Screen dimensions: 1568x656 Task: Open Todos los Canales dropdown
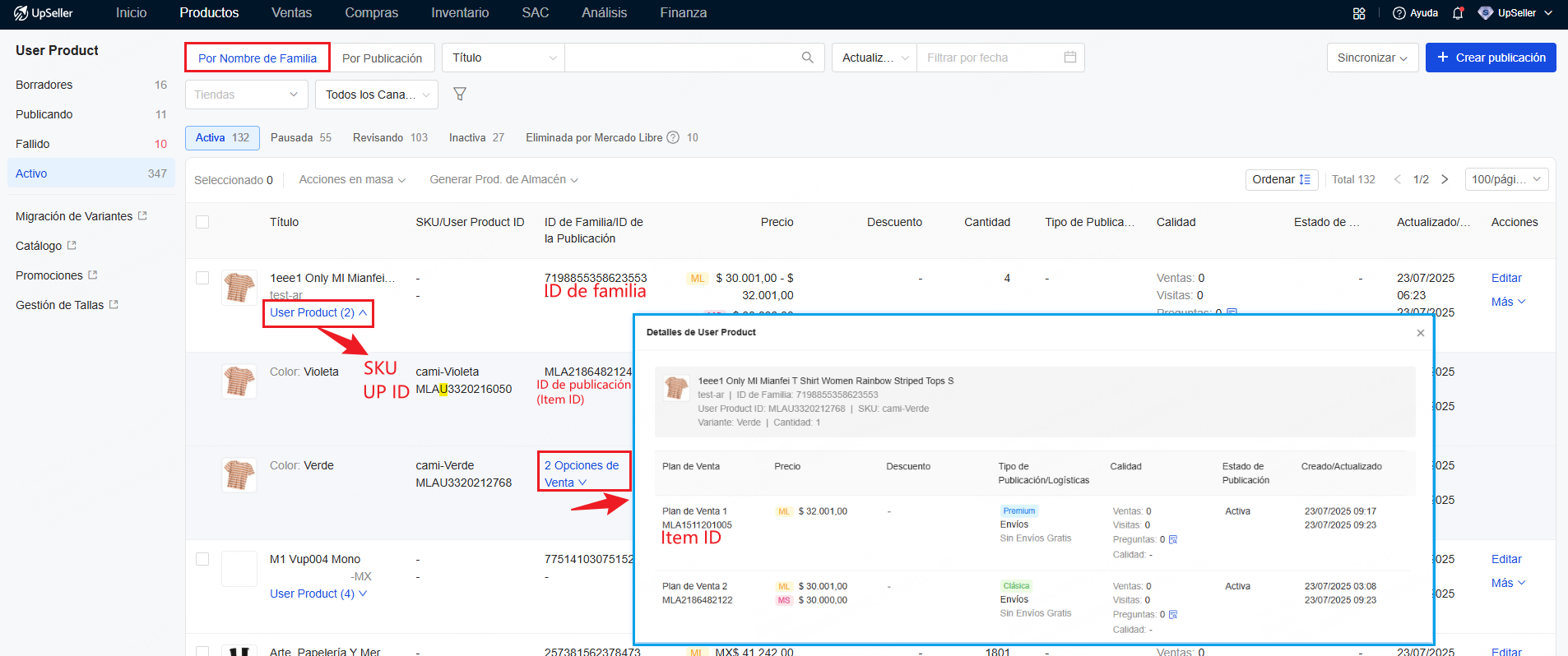[377, 95]
